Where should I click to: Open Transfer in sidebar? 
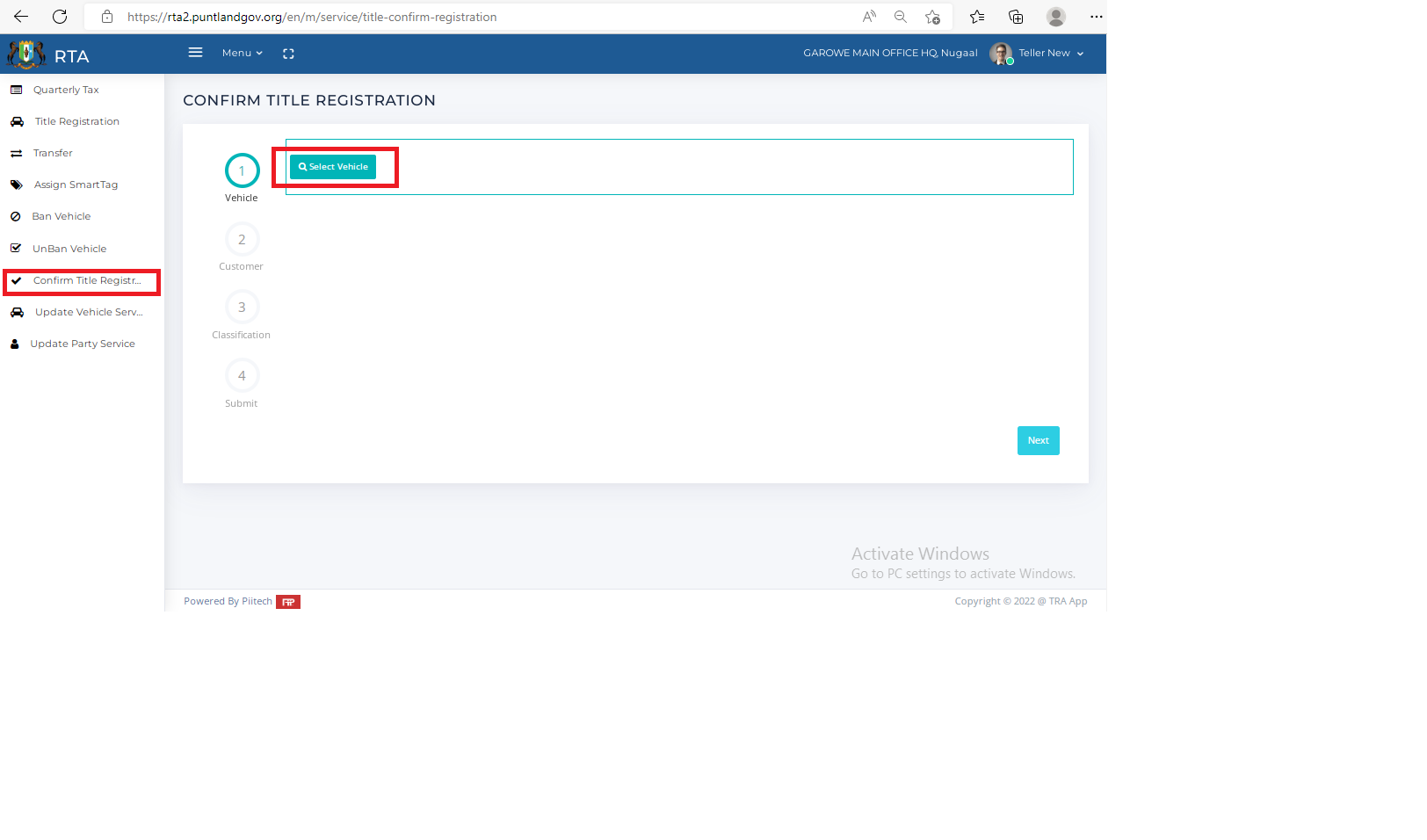[x=82, y=153]
